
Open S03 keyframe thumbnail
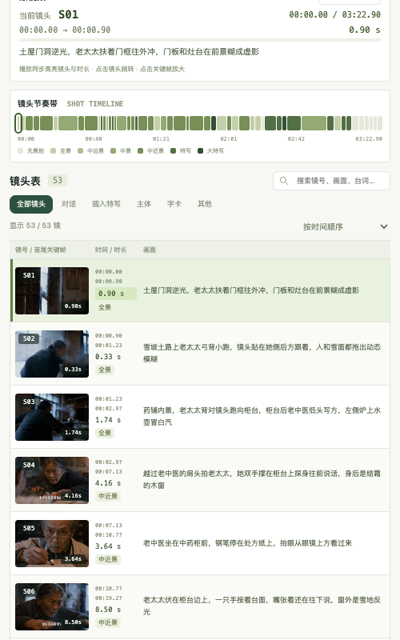click(52, 417)
